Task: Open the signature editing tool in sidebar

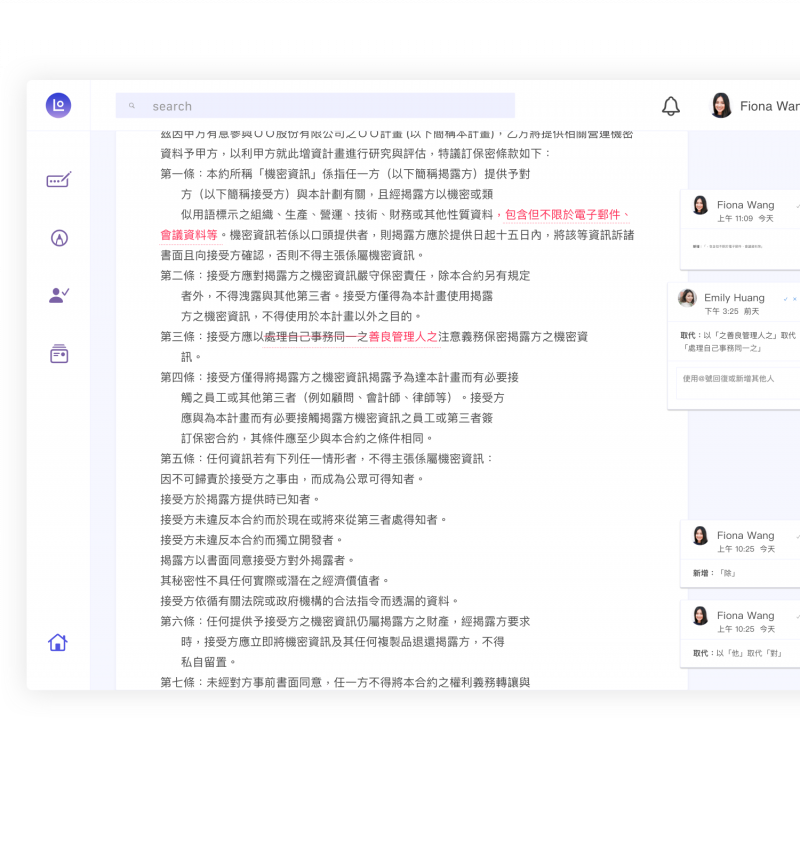Action: tap(58, 181)
